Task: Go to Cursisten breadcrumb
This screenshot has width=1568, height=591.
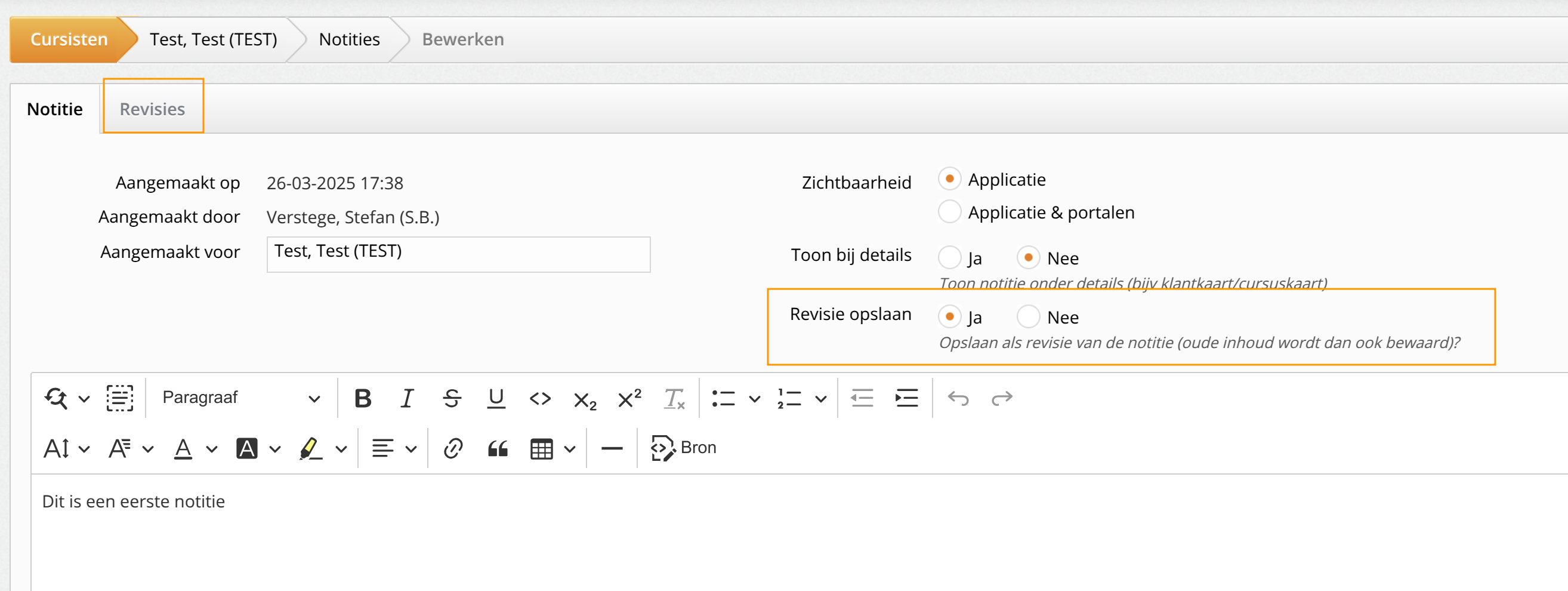Action: (69, 39)
